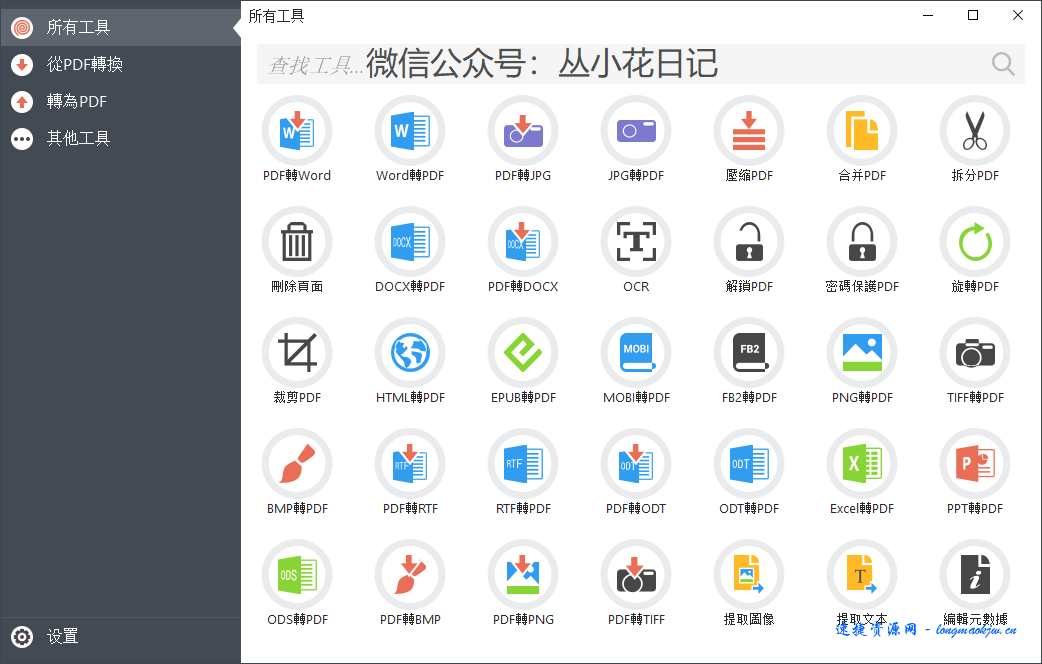Viewport: 1042px width, 664px height.
Task: Launch DOCX轉PDF converter
Action: tap(410, 242)
